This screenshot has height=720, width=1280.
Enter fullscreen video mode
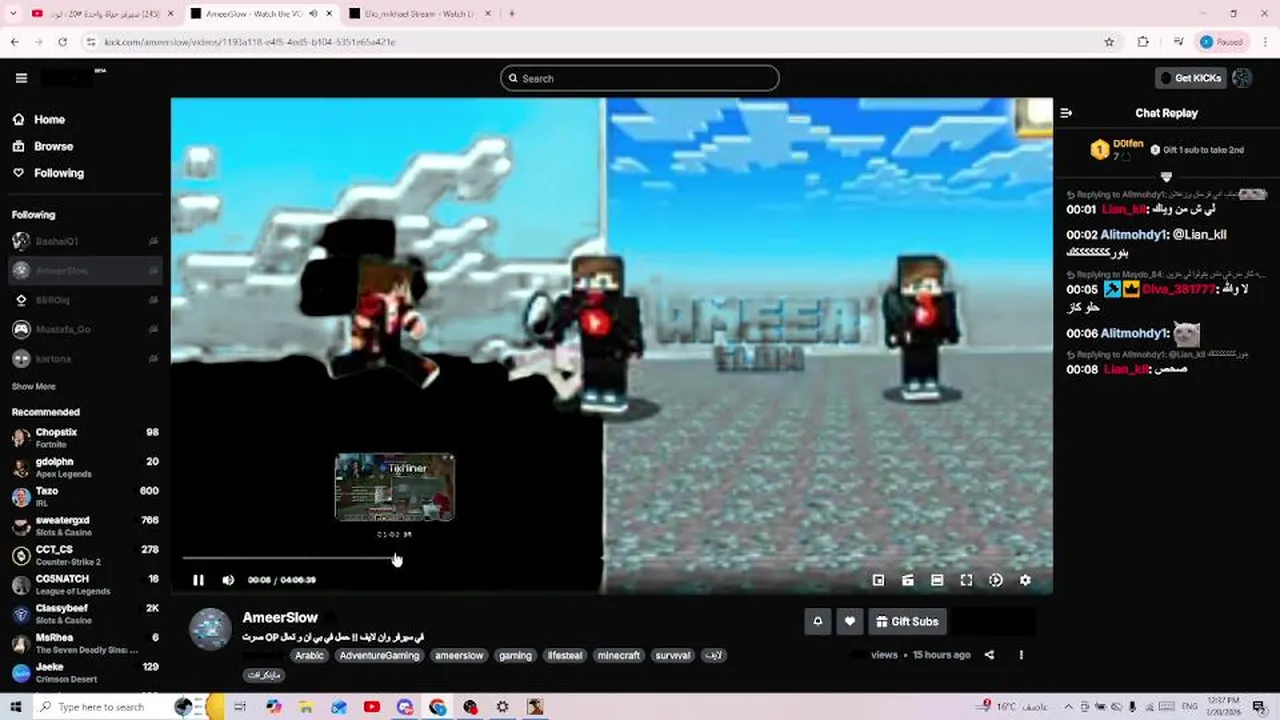coord(966,580)
